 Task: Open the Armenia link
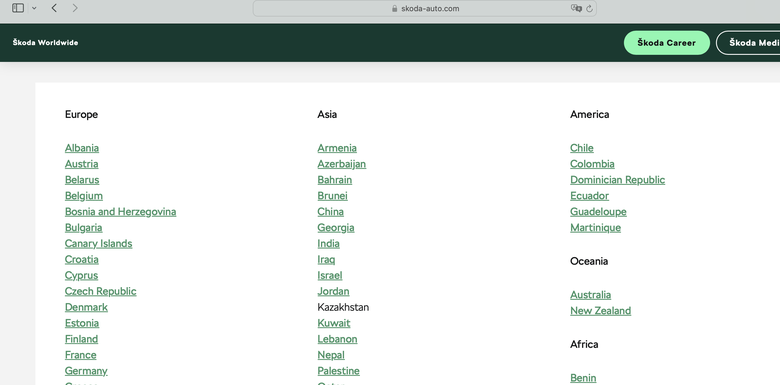click(x=337, y=148)
